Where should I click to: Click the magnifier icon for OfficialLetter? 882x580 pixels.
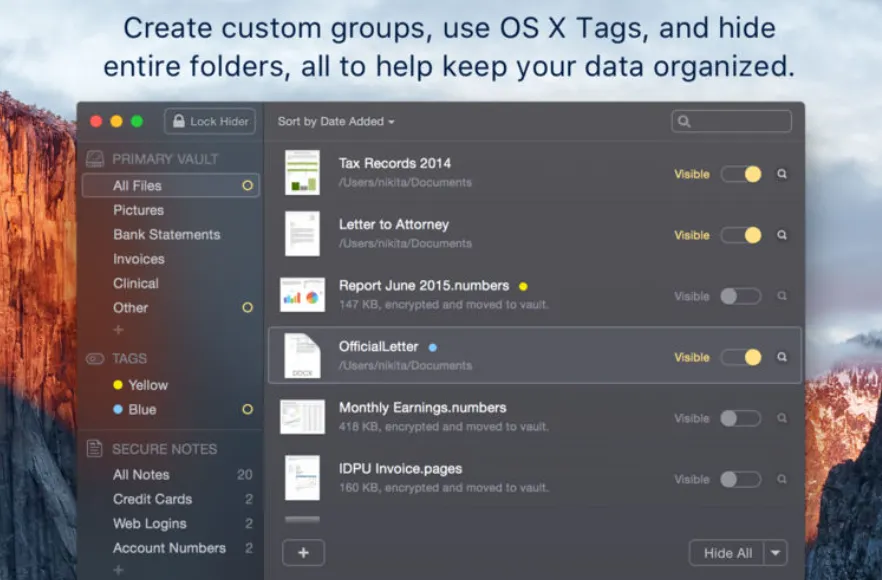click(781, 357)
